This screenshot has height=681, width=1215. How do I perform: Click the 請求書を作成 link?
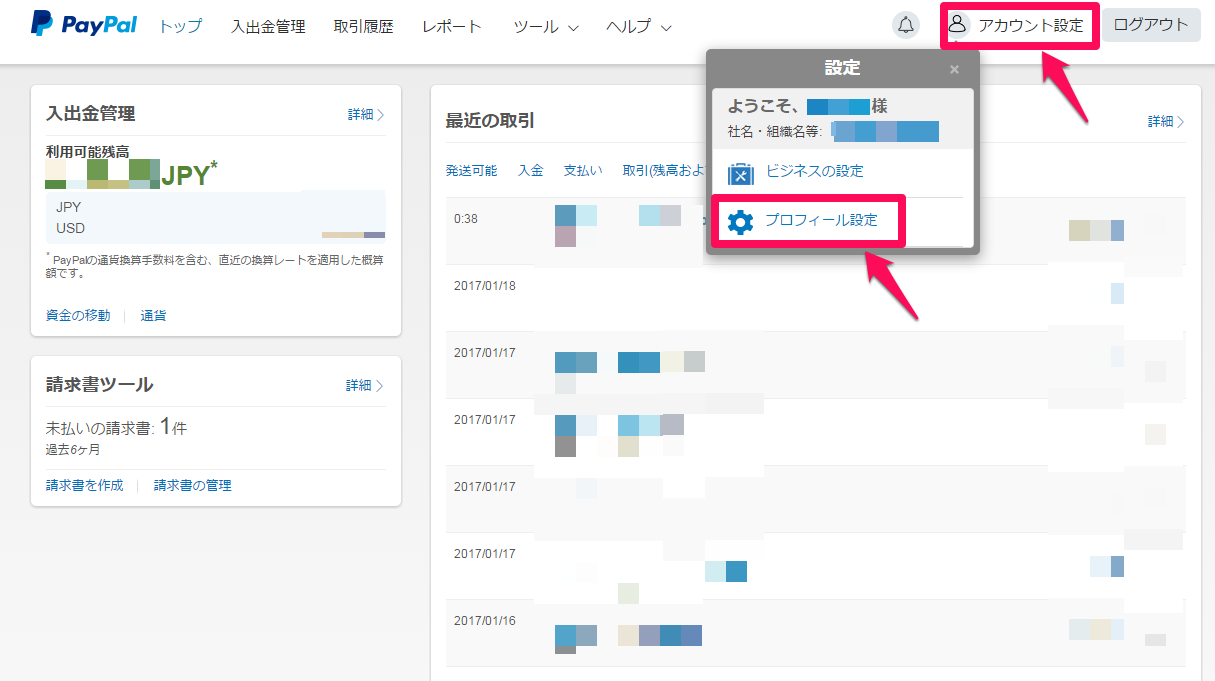[x=85, y=485]
